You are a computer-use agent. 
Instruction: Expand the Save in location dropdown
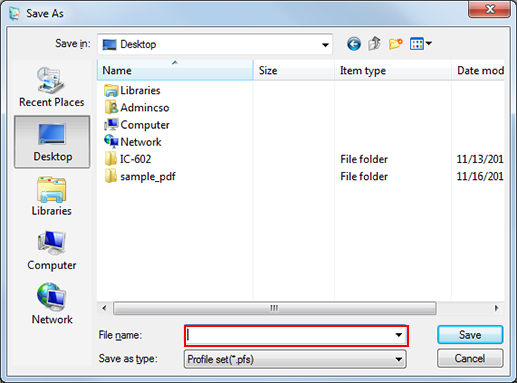click(325, 44)
